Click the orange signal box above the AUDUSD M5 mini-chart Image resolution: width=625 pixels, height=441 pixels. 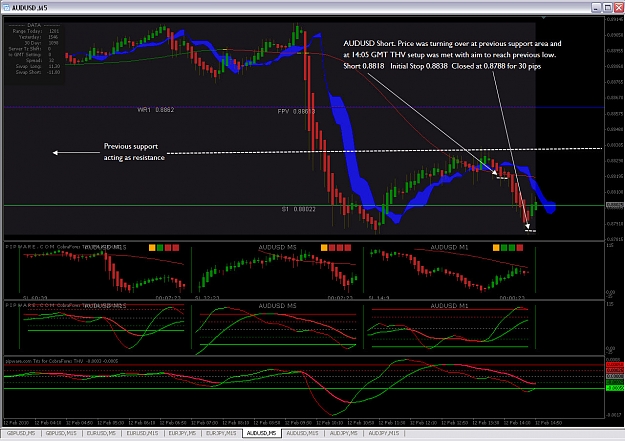click(324, 248)
